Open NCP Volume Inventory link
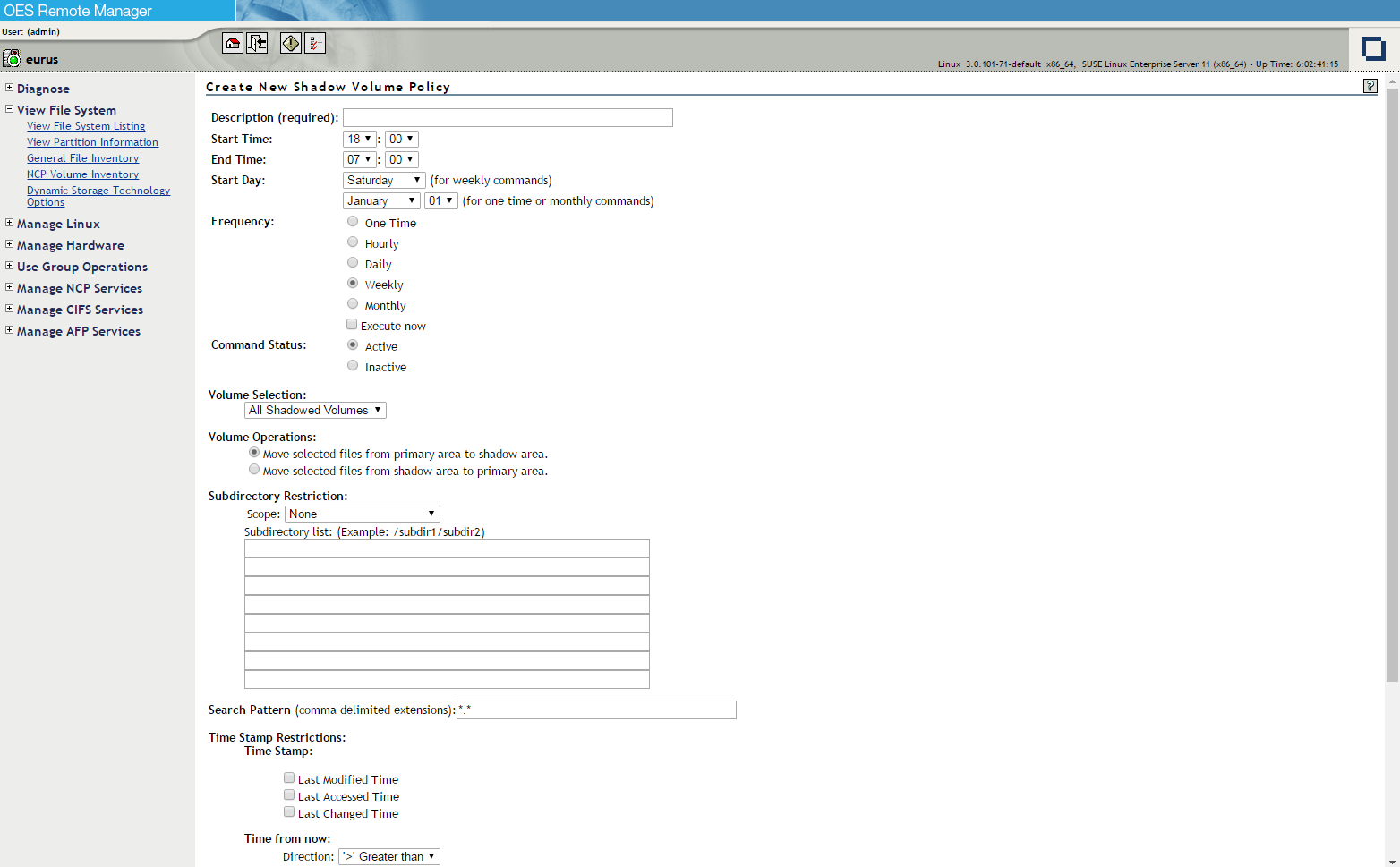Viewport: 1400px width, 867px height. [82, 174]
